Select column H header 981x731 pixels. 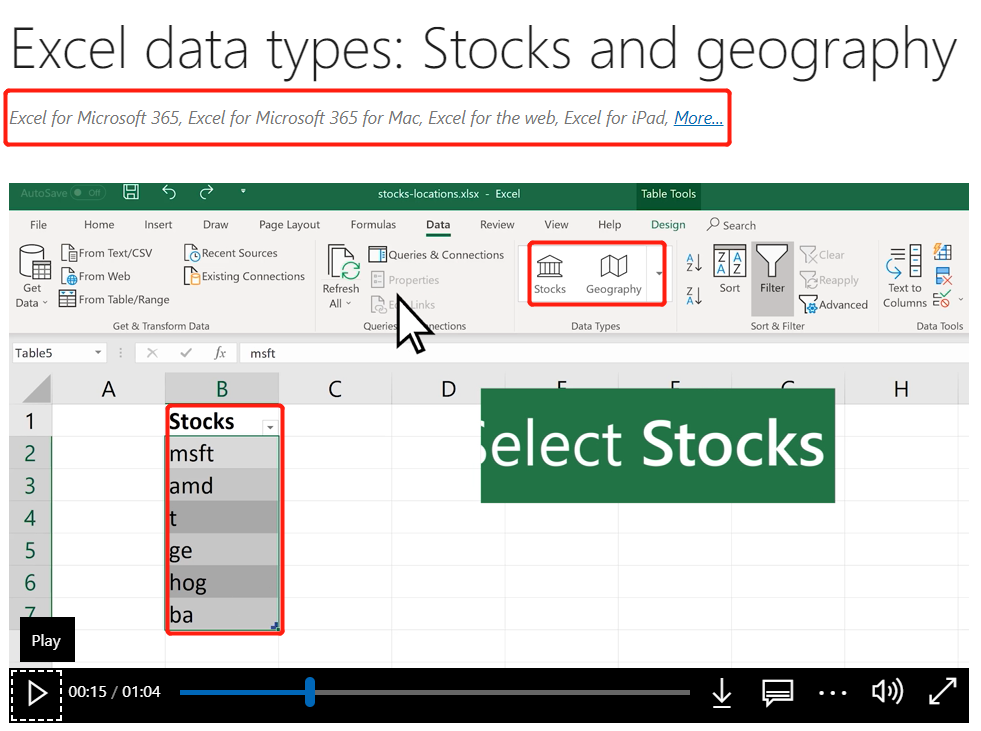coord(901,389)
